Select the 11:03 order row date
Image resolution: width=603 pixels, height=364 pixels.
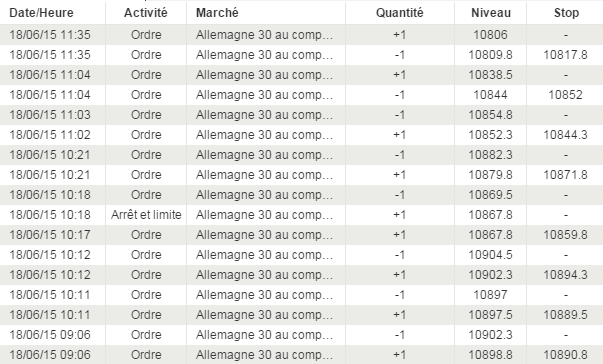(x=50, y=115)
